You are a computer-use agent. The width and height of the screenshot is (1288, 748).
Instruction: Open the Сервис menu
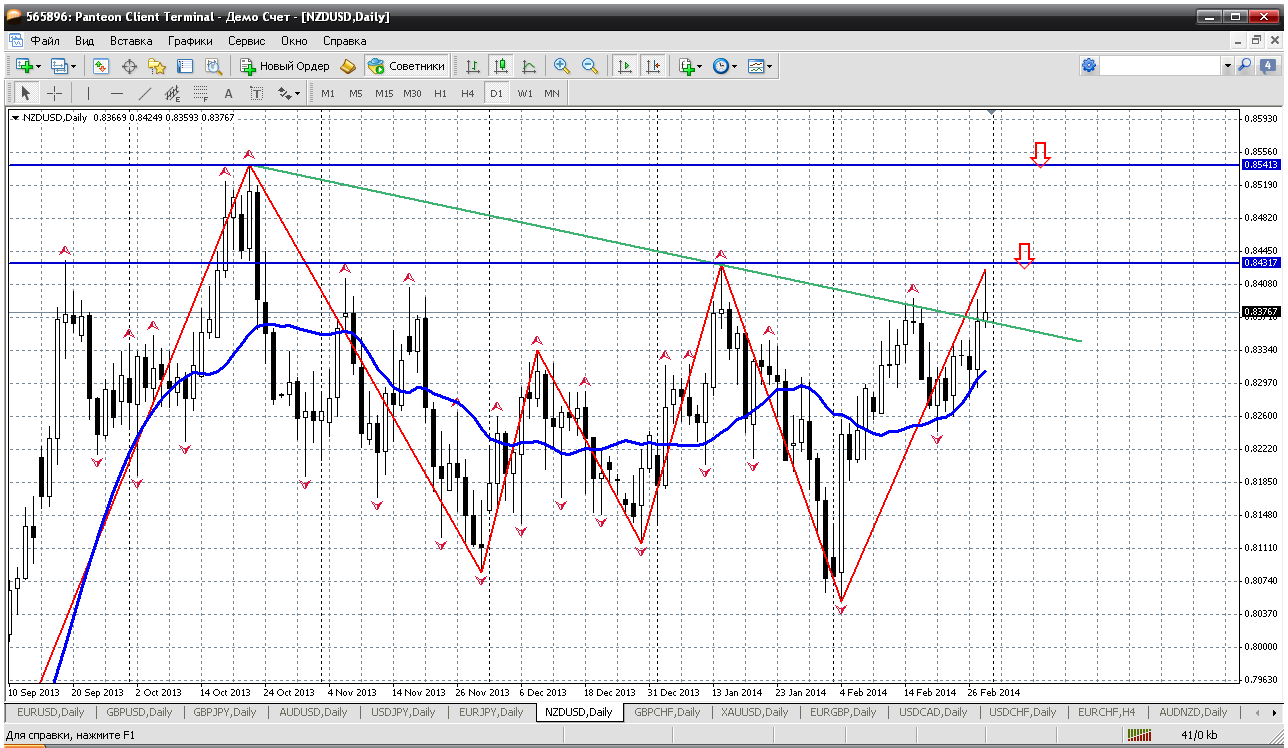246,41
